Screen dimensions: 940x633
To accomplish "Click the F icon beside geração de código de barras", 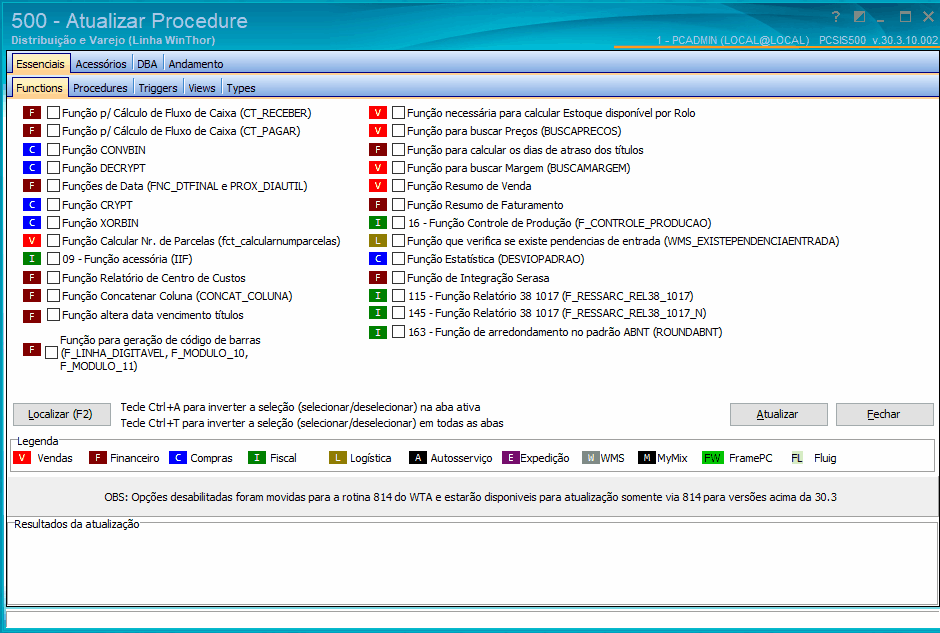I will point(32,349).
